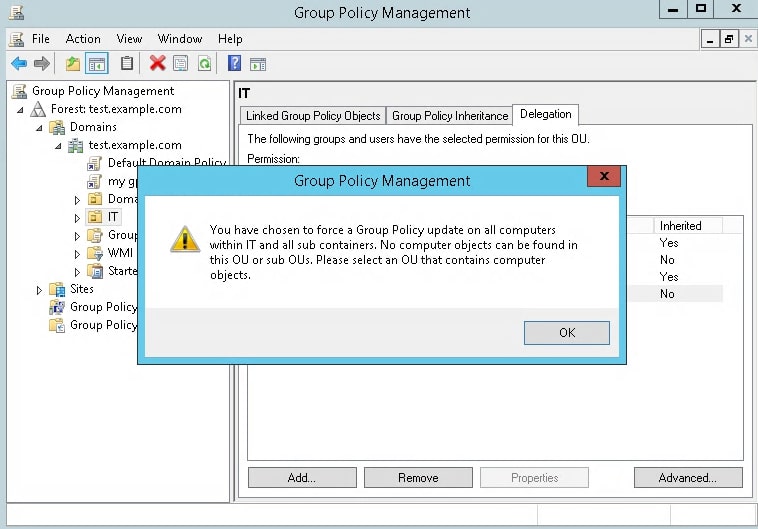
Task: Click the Forward arrow toolbar icon
Action: pos(42,63)
